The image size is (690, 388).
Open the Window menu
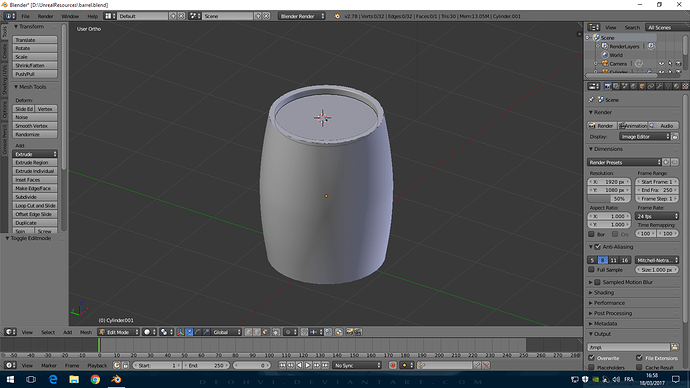(x=70, y=16)
